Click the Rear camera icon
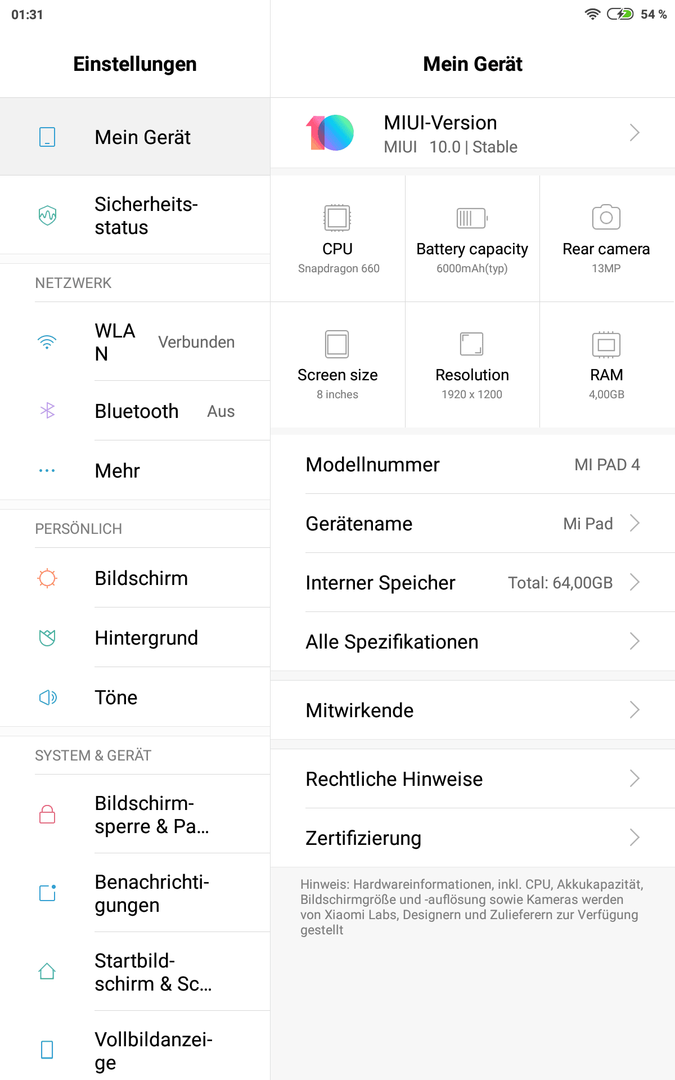675x1080 pixels. (x=606, y=217)
